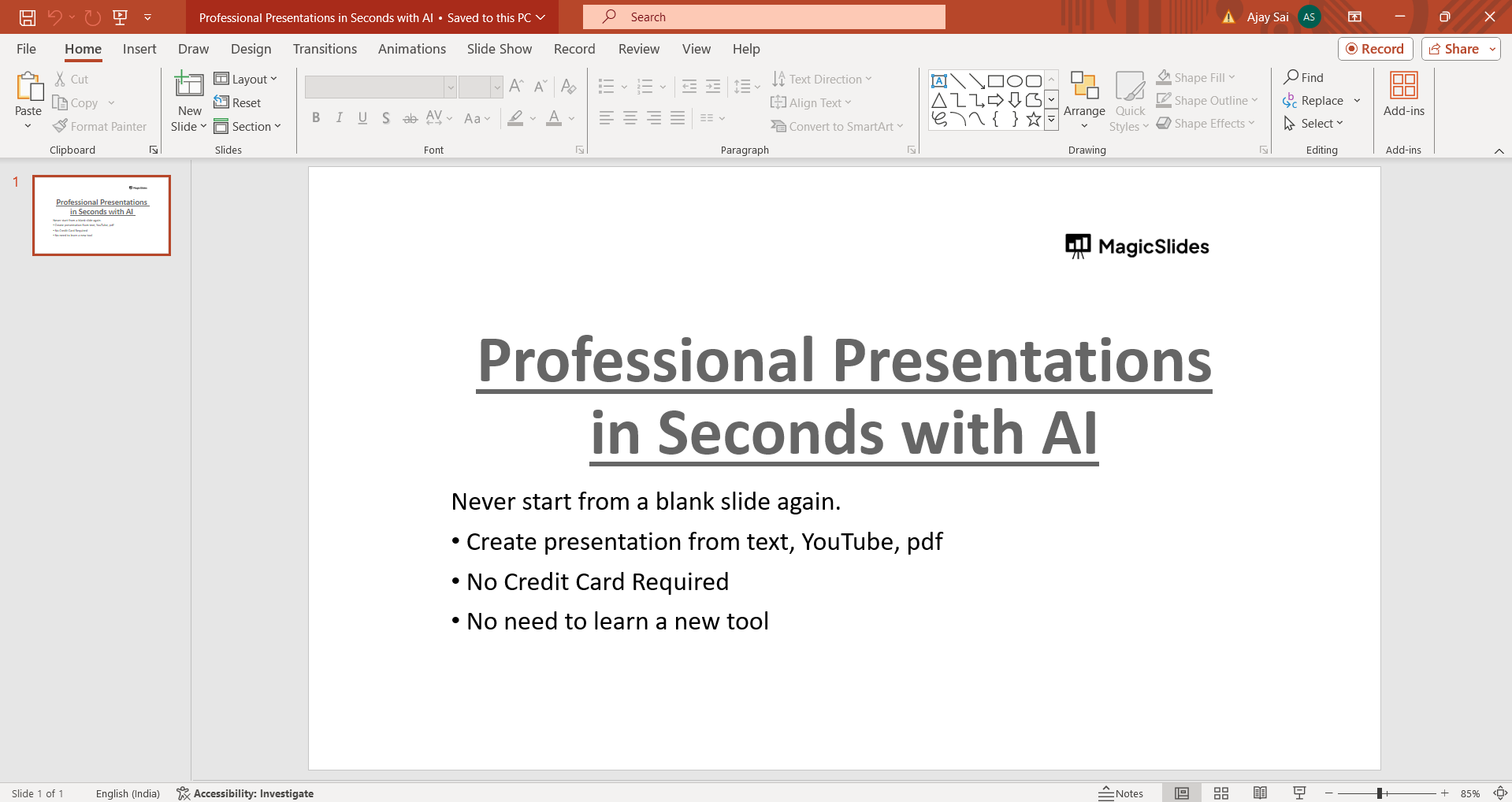Open Reading View from status bar

[1260, 793]
